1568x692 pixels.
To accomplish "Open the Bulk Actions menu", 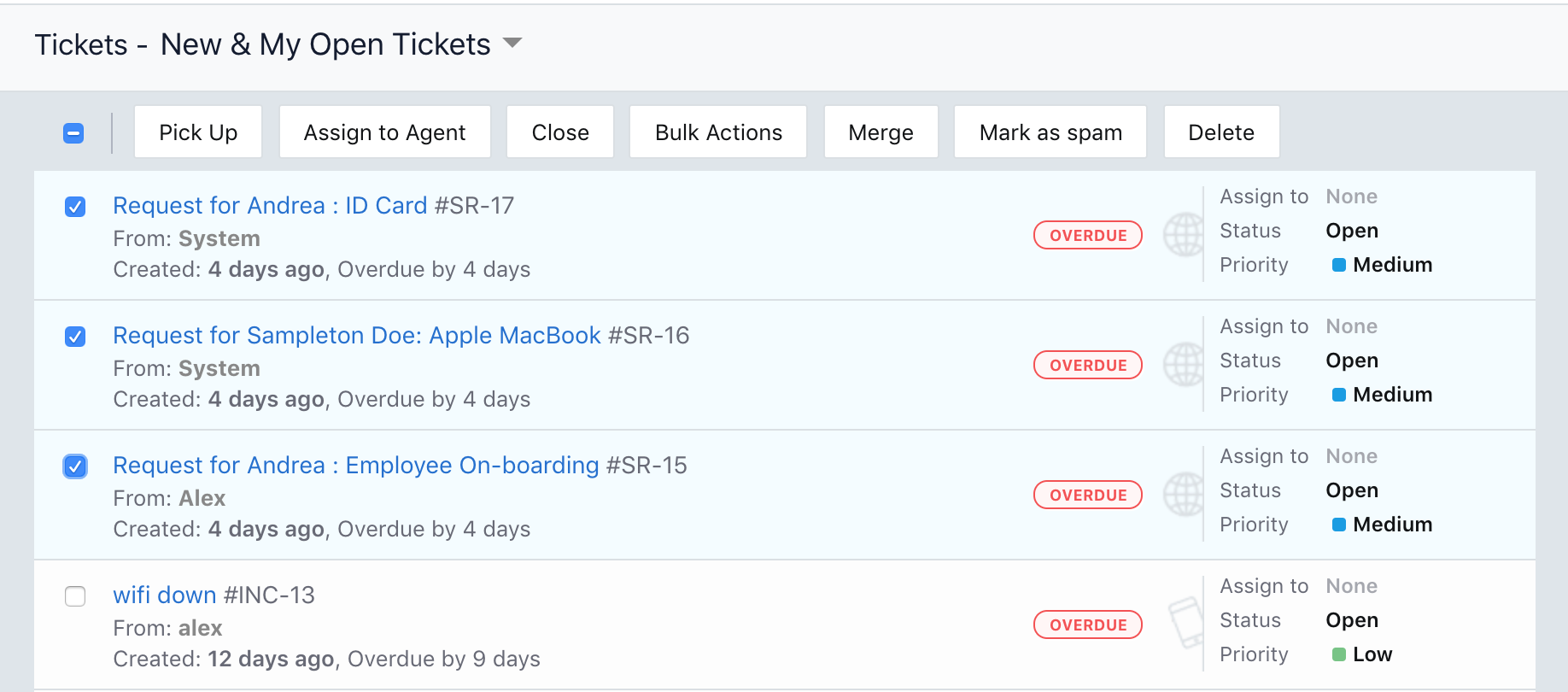I will pyautogui.click(x=717, y=132).
